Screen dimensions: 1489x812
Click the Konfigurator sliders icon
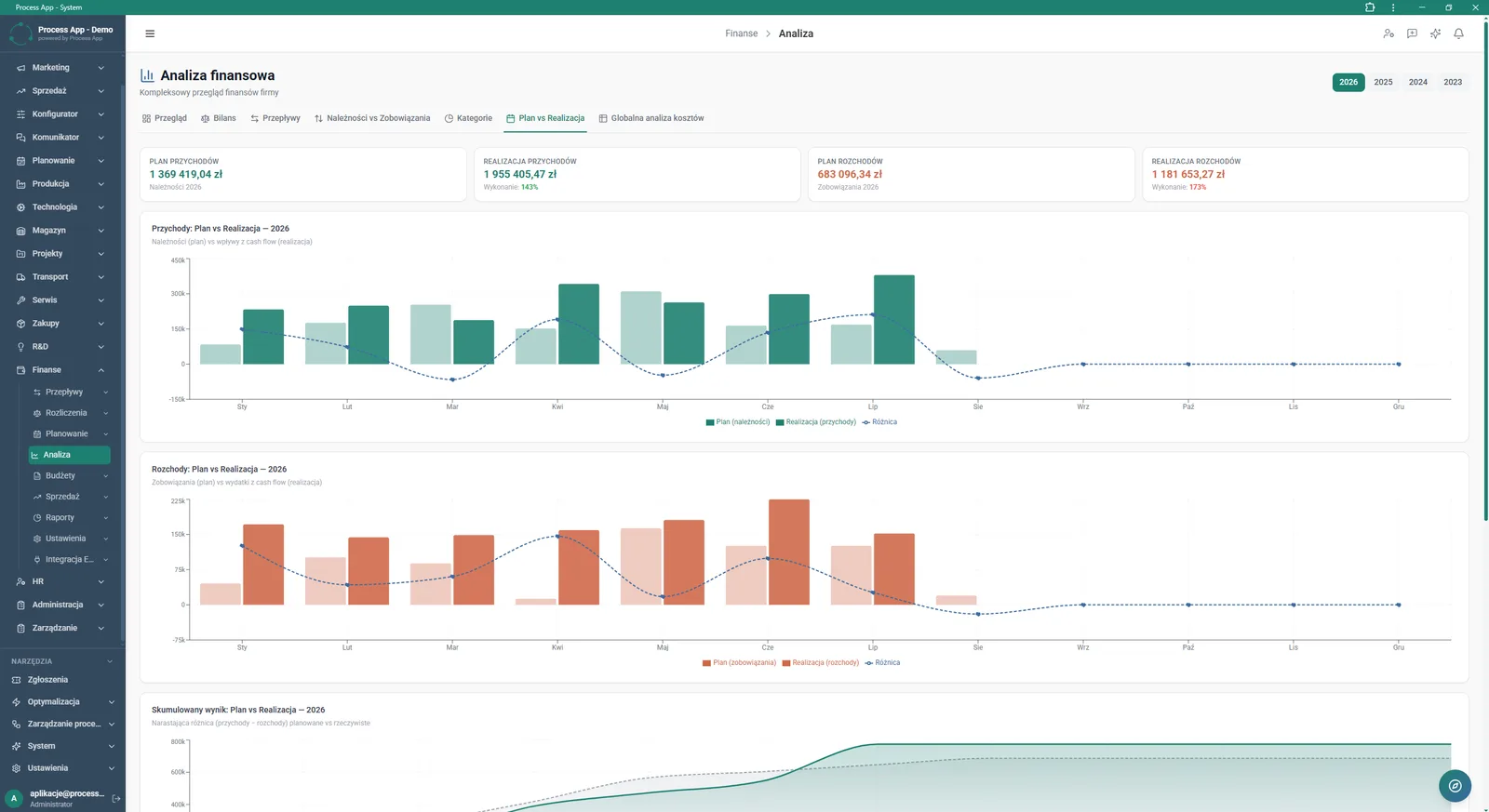click(x=20, y=114)
